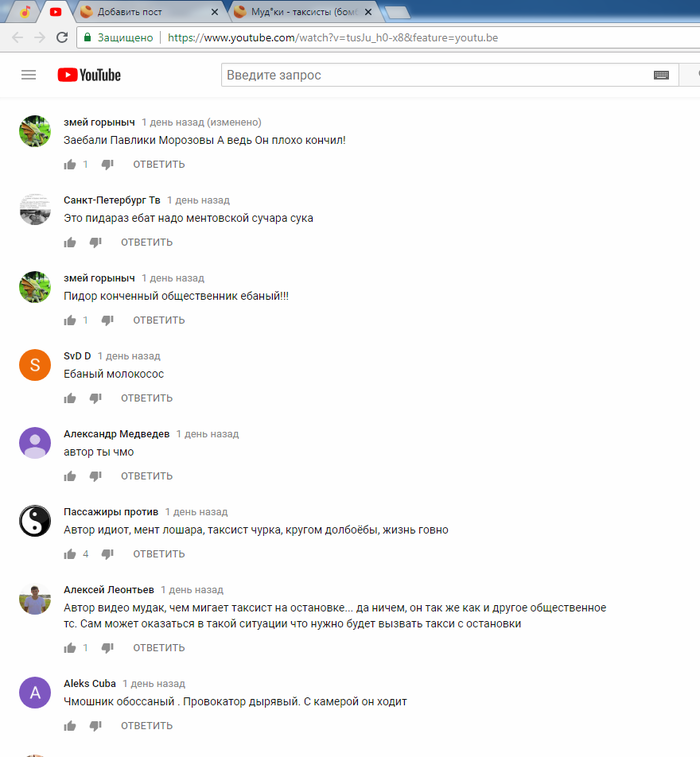Reply to Aleks Cuba's comment
The height and width of the screenshot is (757, 700).
pos(147,726)
